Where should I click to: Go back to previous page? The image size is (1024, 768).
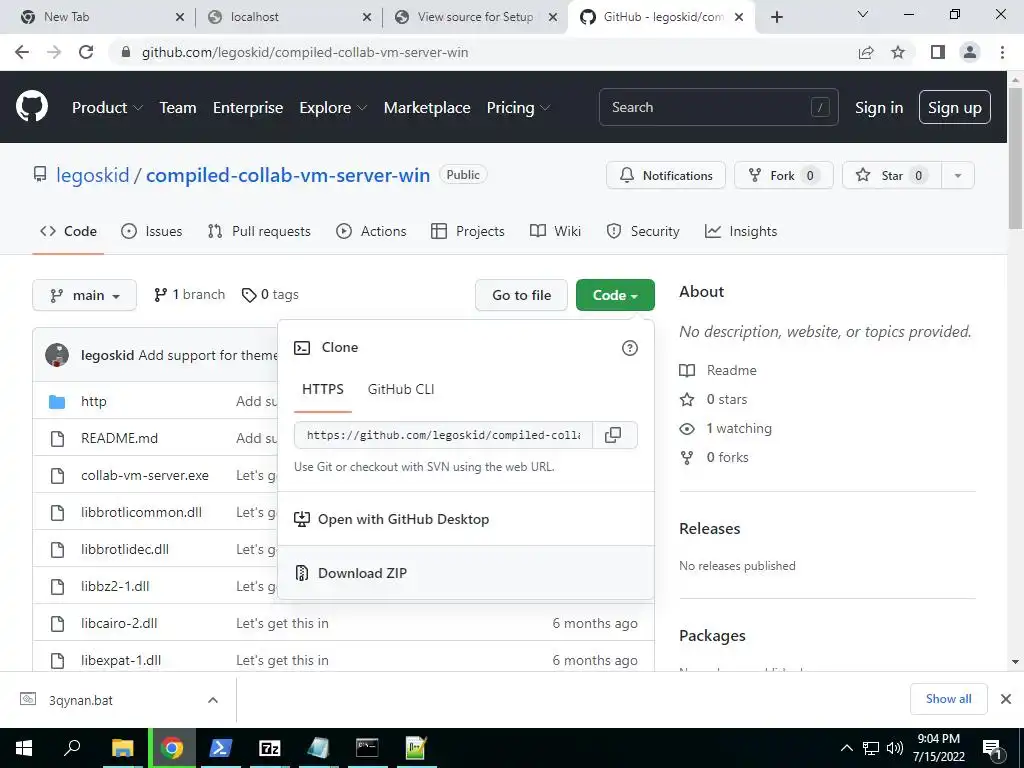pyautogui.click(x=22, y=52)
